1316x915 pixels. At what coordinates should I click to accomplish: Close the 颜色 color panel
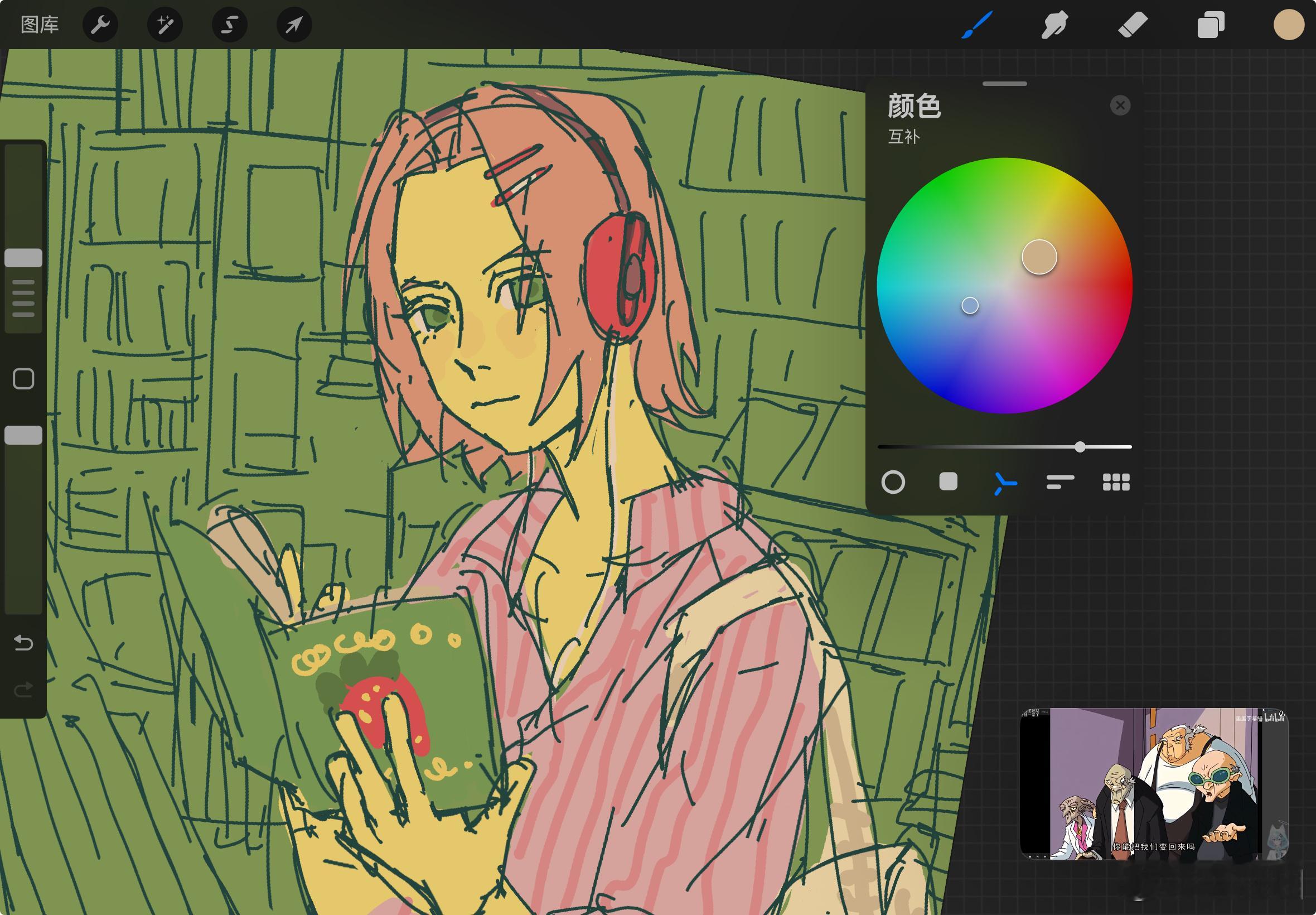coord(1120,105)
